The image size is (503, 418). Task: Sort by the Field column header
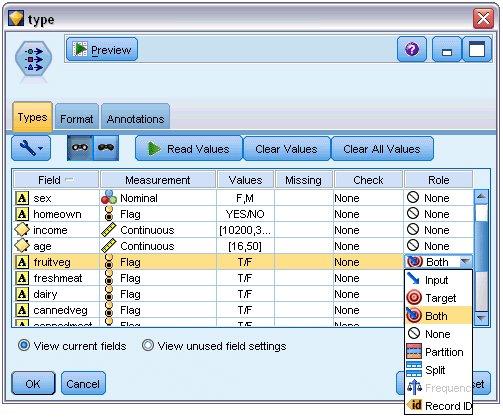pos(56,180)
